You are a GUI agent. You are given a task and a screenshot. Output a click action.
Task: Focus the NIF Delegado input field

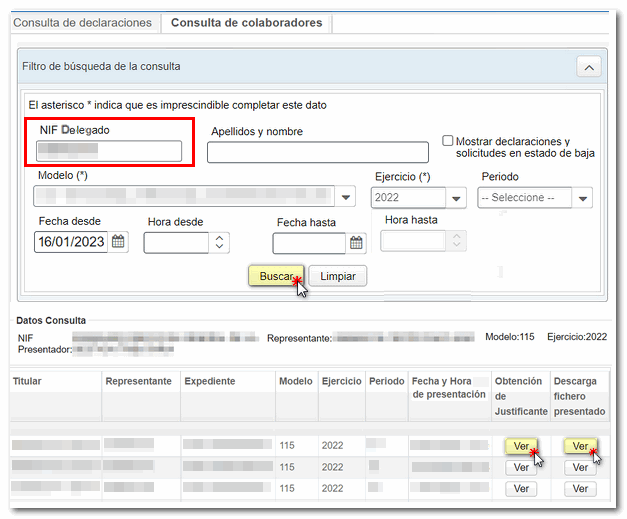point(108,151)
